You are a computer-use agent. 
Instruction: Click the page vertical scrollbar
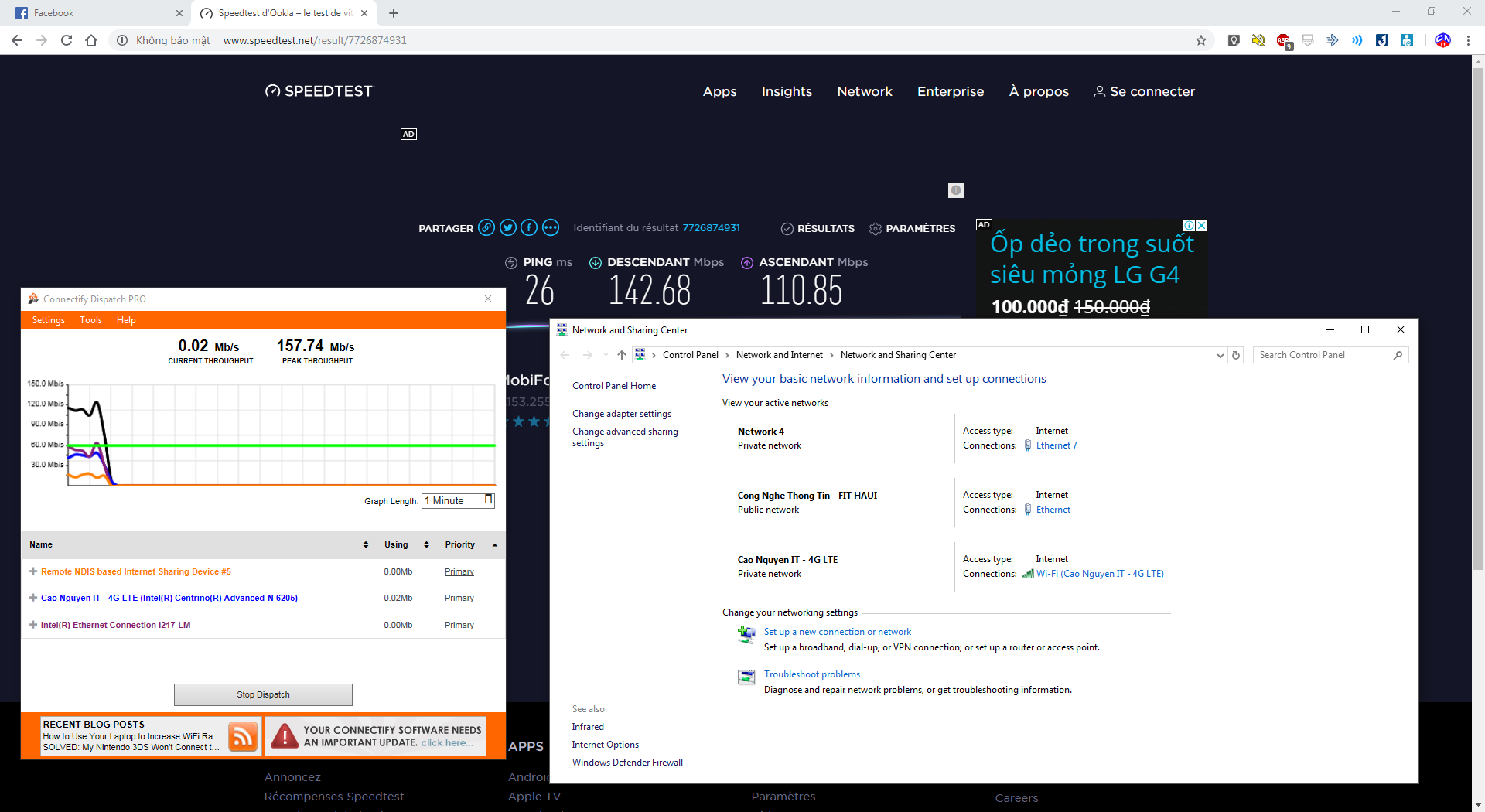click(x=1478, y=319)
